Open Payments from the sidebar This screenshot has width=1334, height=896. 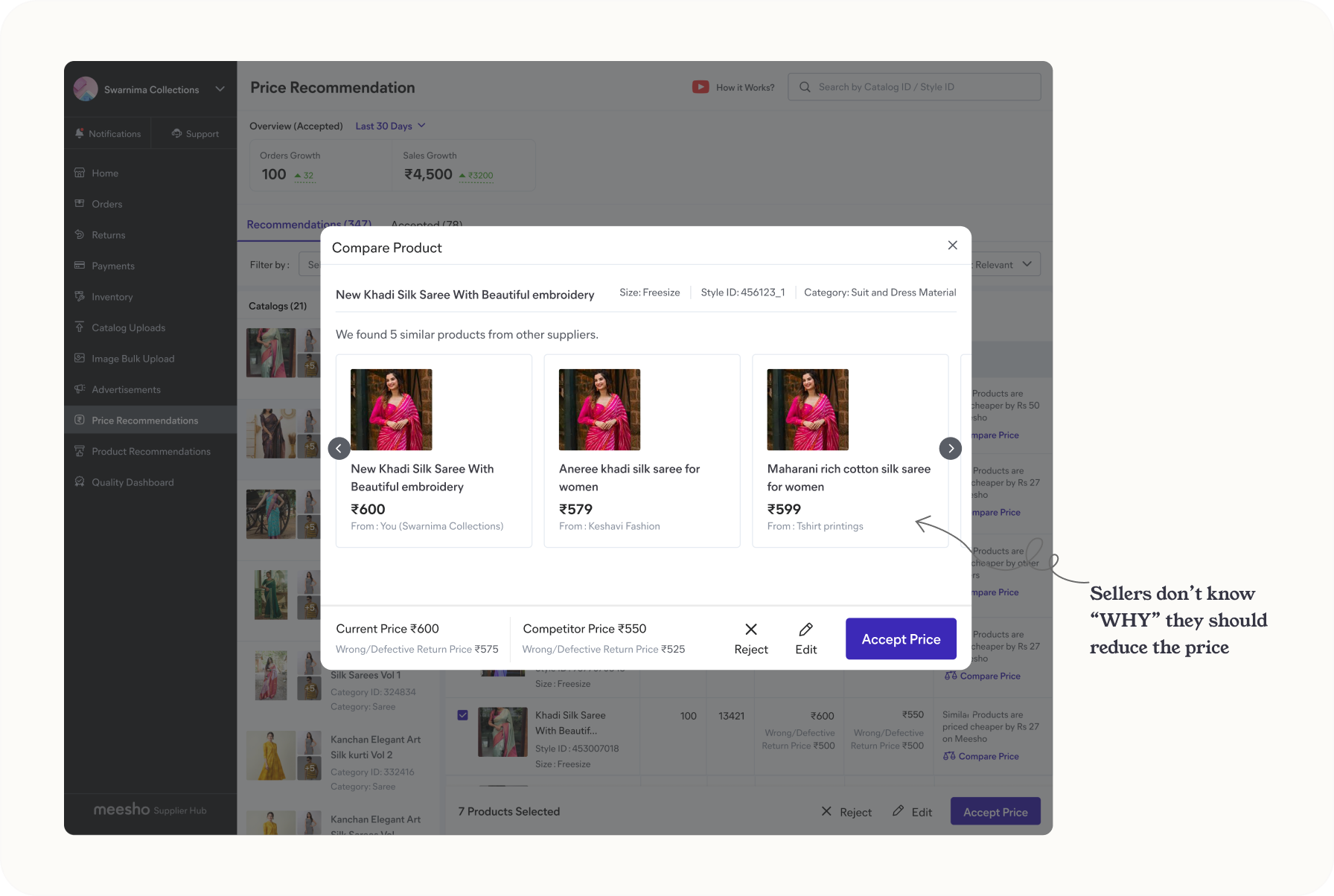[x=150, y=266]
